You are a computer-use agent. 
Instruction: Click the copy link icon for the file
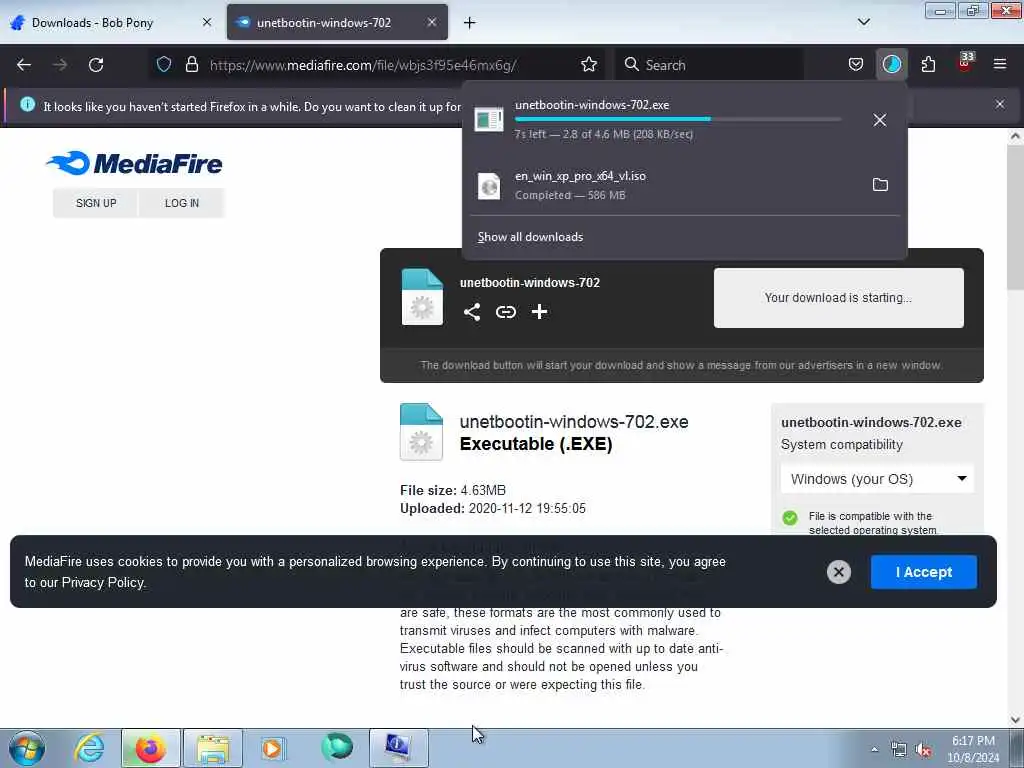pyautogui.click(x=505, y=312)
